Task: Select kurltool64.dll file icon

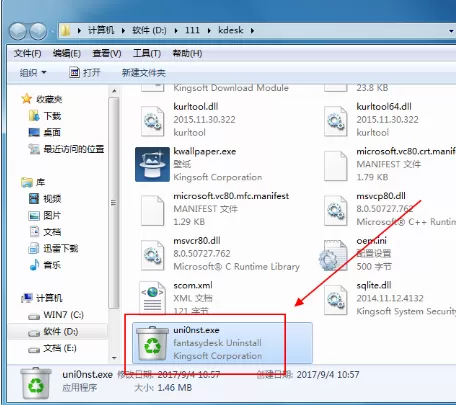Action: 336,121
